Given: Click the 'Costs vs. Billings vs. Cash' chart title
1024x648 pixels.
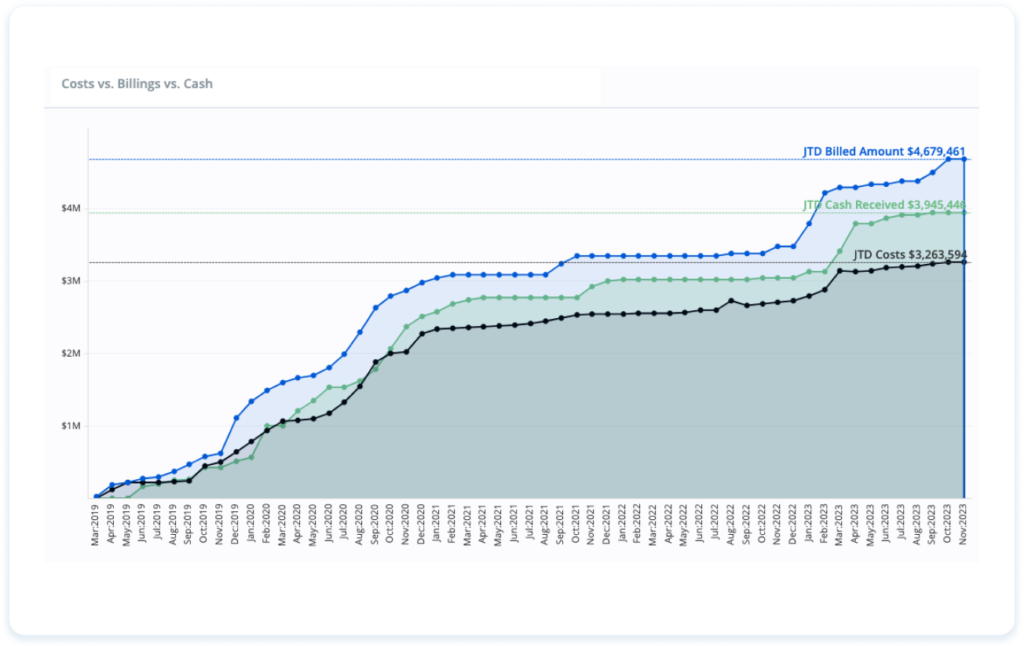Looking at the screenshot, I should coord(137,84).
